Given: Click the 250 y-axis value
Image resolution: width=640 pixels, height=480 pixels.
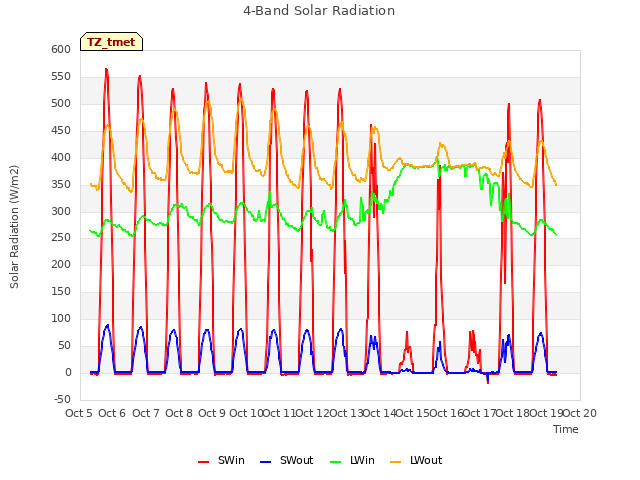Looking at the screenshot, I should (61, 238).
